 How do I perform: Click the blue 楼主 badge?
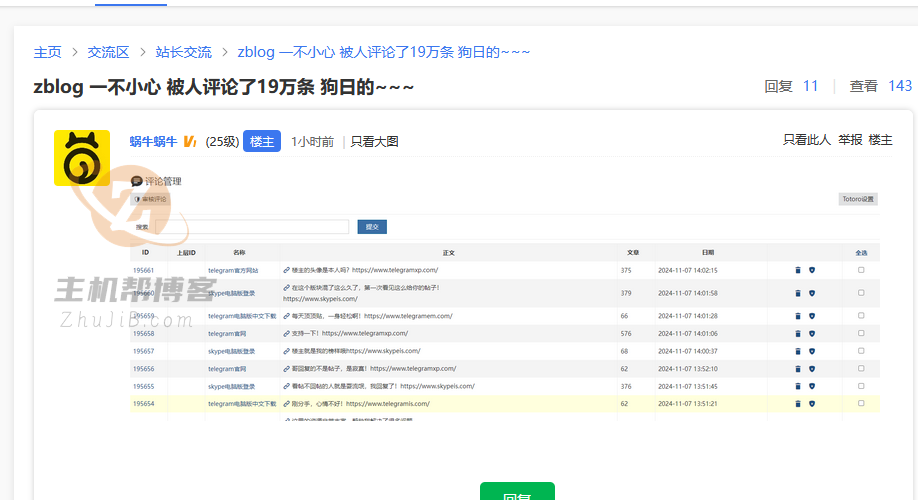tap(262, 141)
